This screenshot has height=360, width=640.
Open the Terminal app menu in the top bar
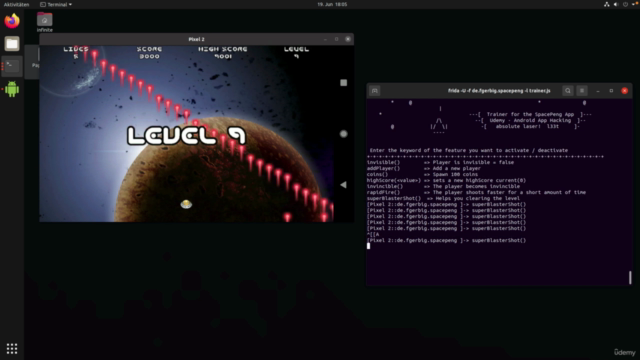56,4
